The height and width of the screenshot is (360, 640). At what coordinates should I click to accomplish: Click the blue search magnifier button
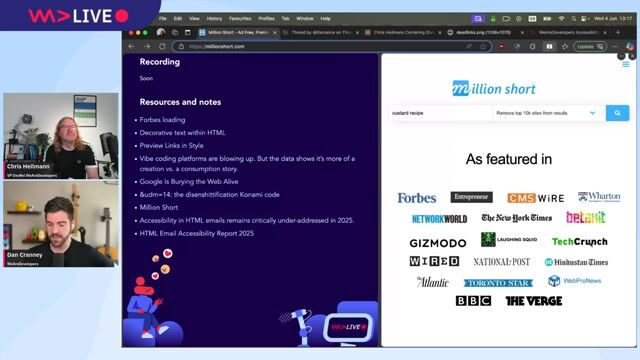[617, 113]
